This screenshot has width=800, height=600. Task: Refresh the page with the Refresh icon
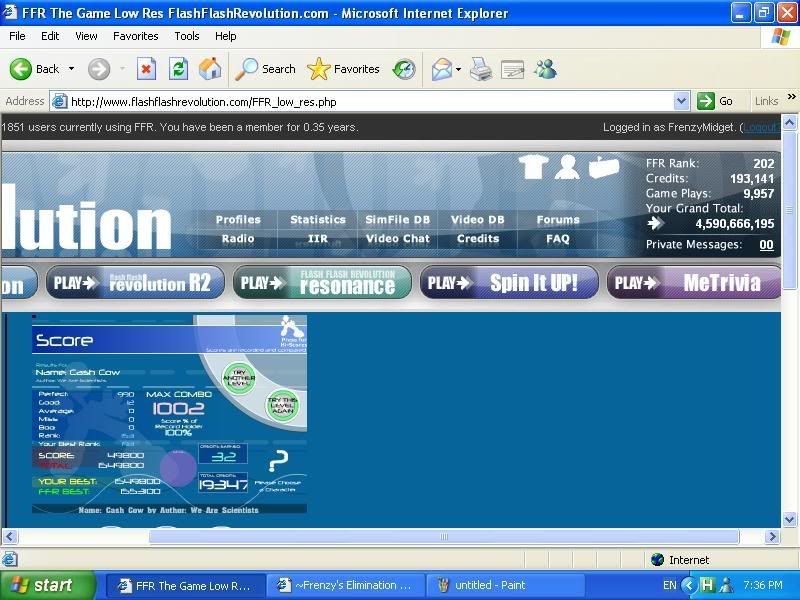click(178, 69)
